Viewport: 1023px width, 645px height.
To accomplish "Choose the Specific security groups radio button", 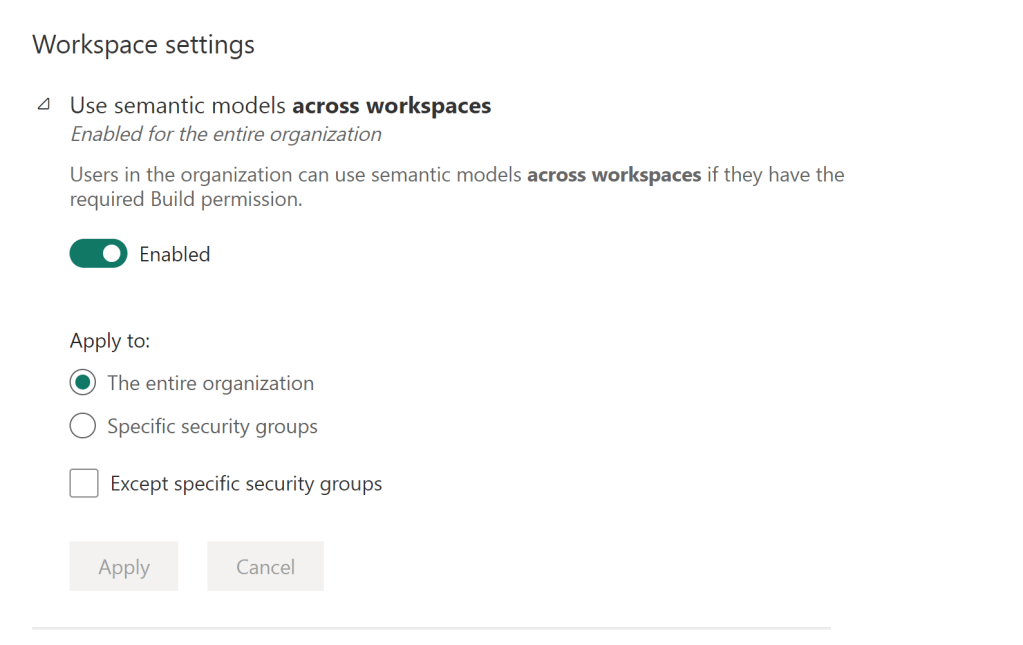I will [x=83, y=427].
